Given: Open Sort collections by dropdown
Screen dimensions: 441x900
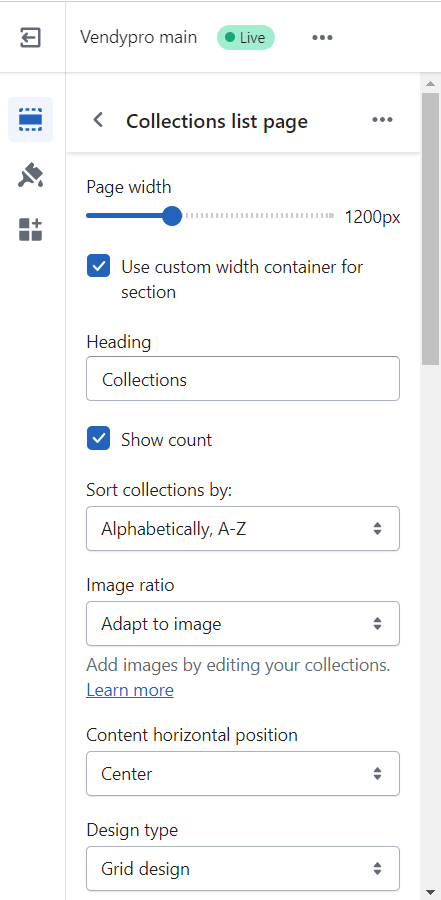Looking at the screenshot, I should (243, 529).
